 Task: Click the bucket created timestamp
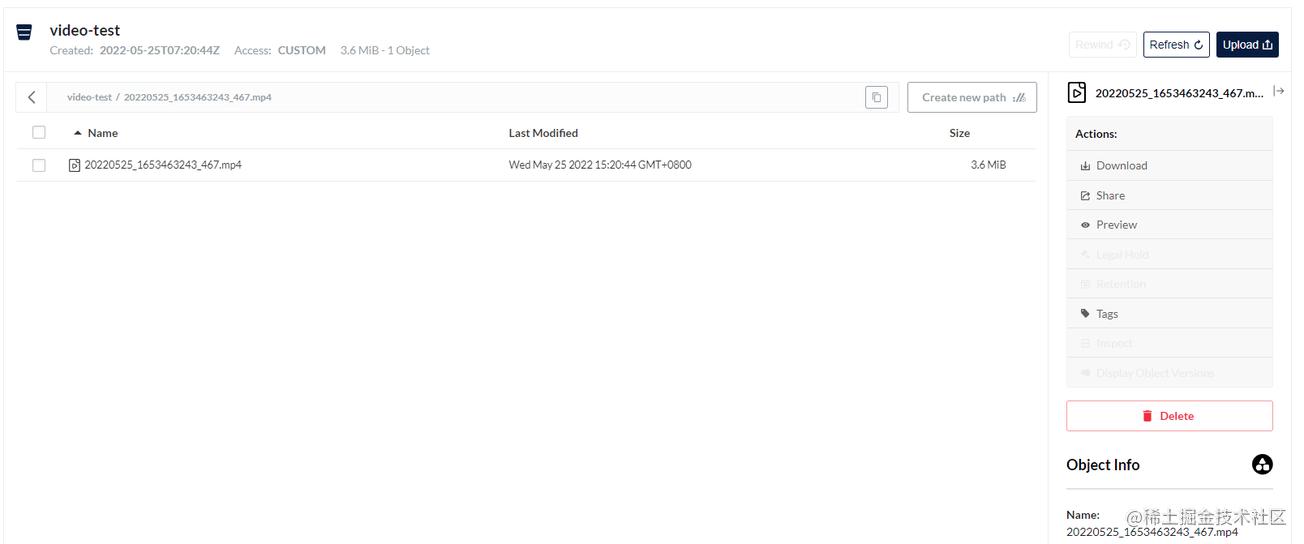tap(159, 50)
